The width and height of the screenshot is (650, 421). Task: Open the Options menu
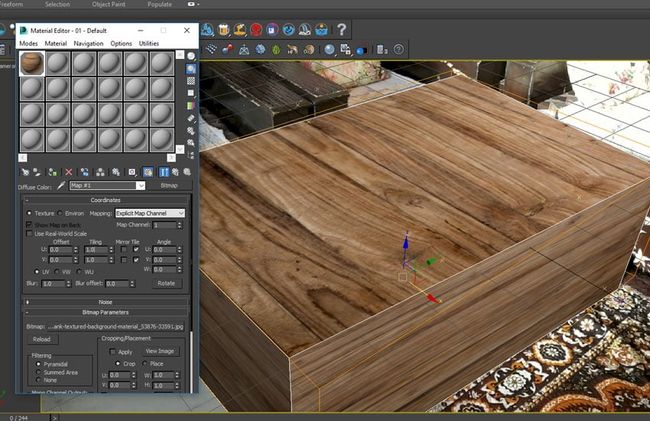[x=121, y=44]
